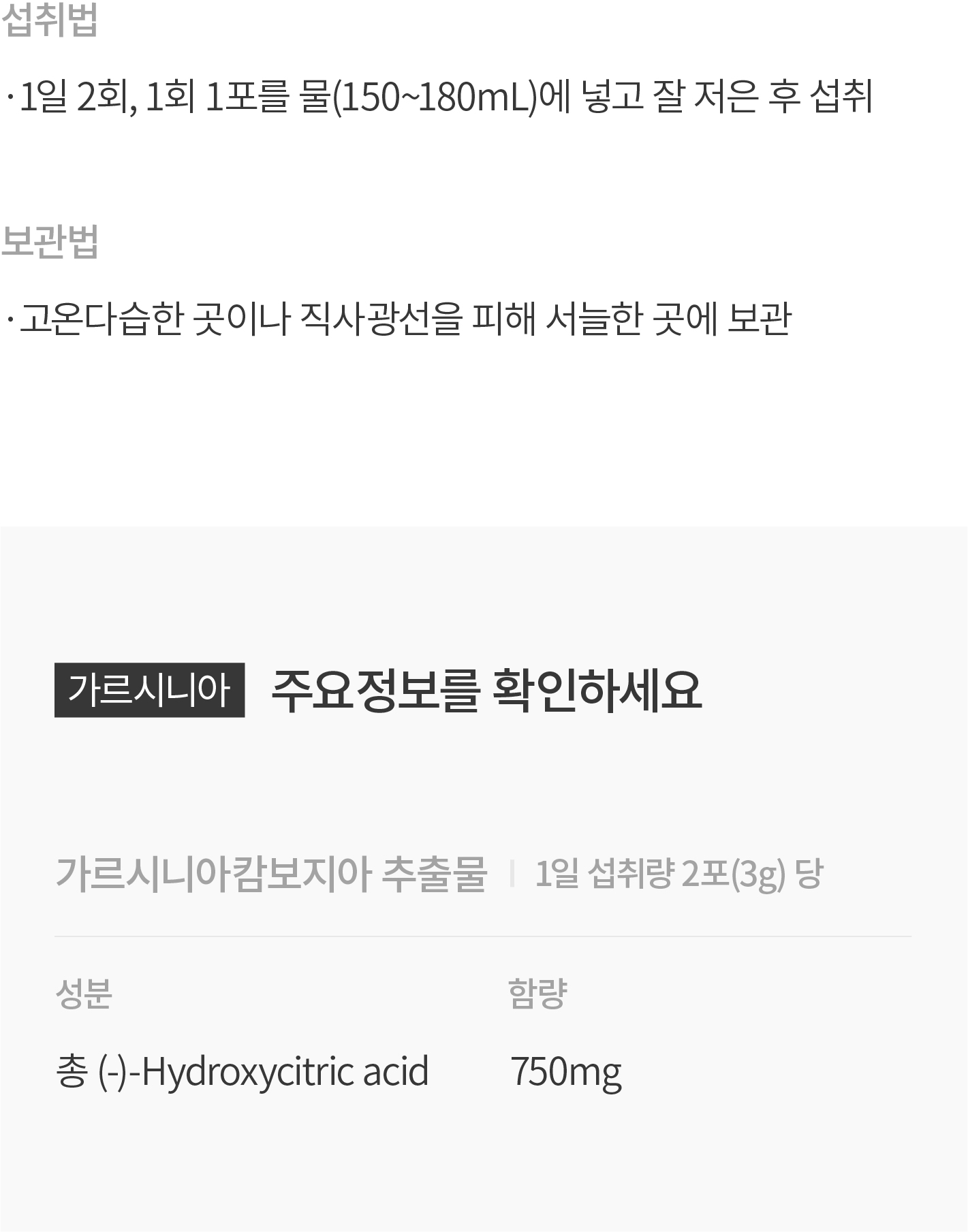Click the words 잘 저은 후 섭취
This screenshot has width=968, height=1232.
(762, 97)
